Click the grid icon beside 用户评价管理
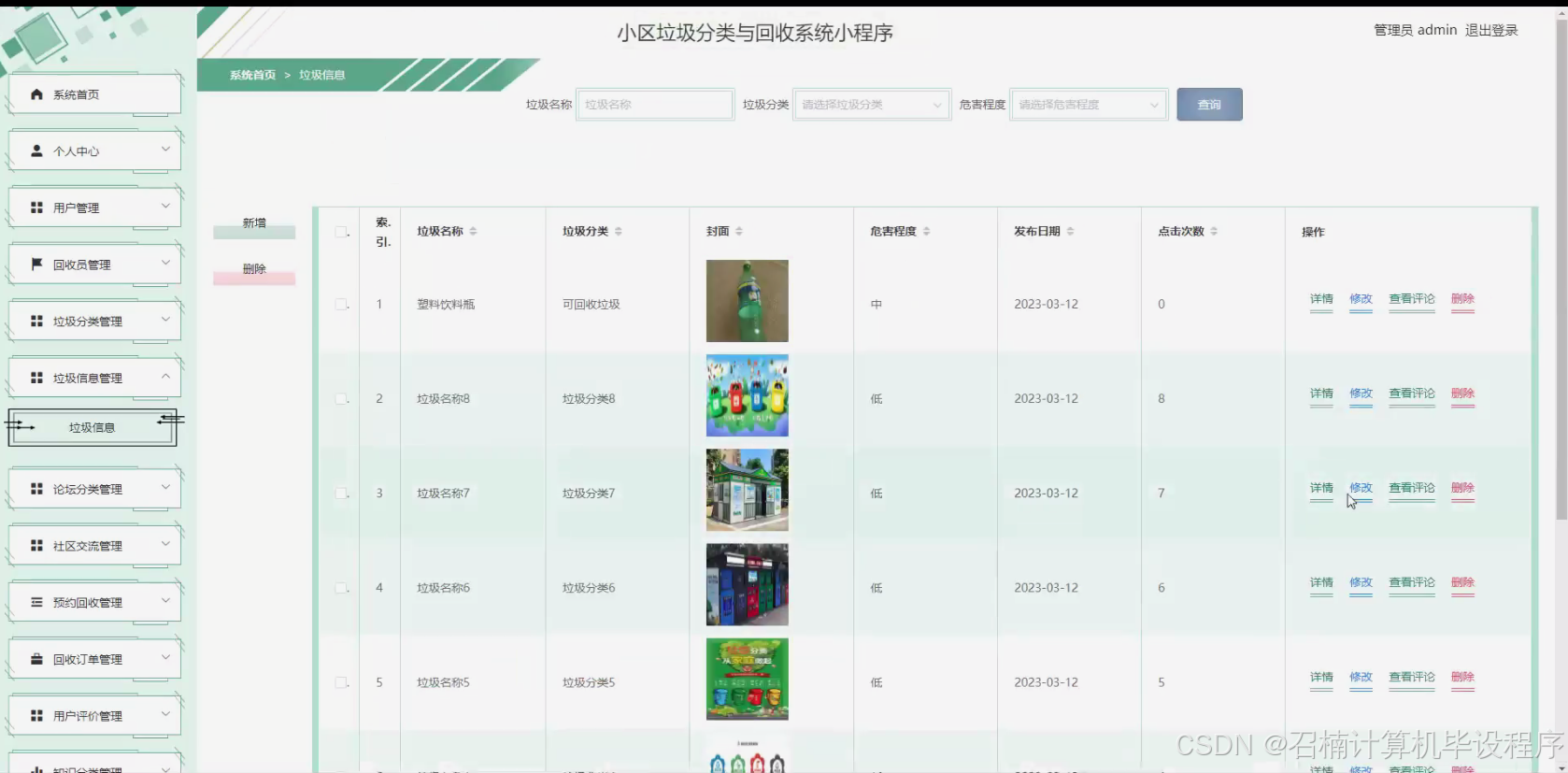Viewport: 1568px width, 773px height. (x=36, y=715)
